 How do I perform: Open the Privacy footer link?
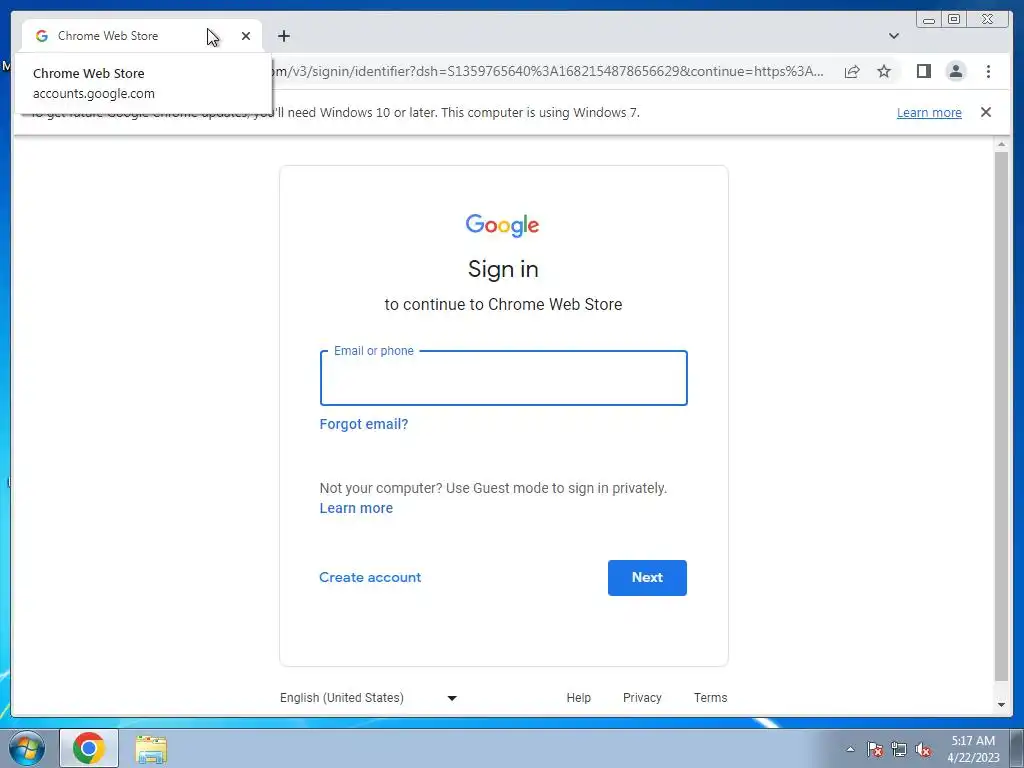pos(642,697)
